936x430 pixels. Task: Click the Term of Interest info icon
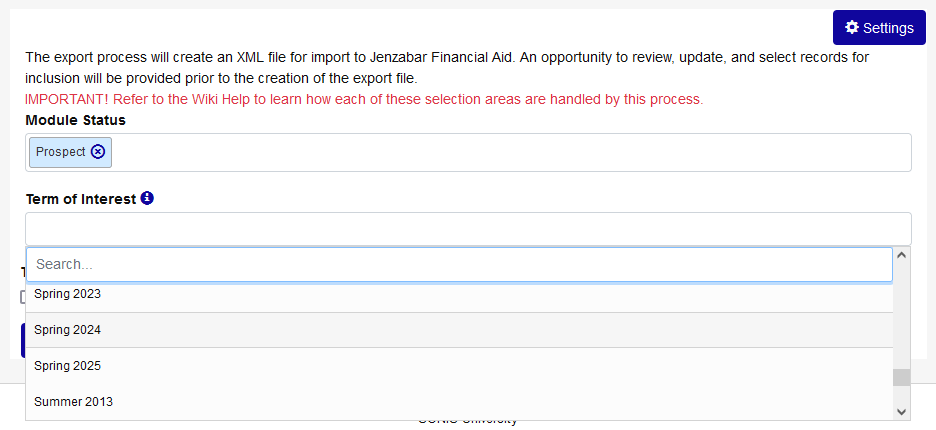tap(147, 199)
